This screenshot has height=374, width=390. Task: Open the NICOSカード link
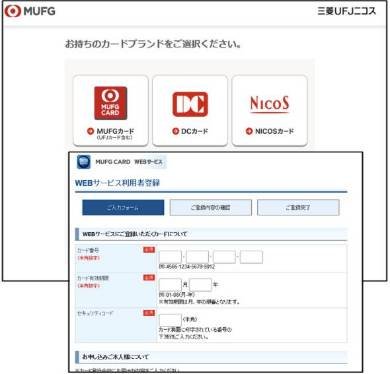270,131
